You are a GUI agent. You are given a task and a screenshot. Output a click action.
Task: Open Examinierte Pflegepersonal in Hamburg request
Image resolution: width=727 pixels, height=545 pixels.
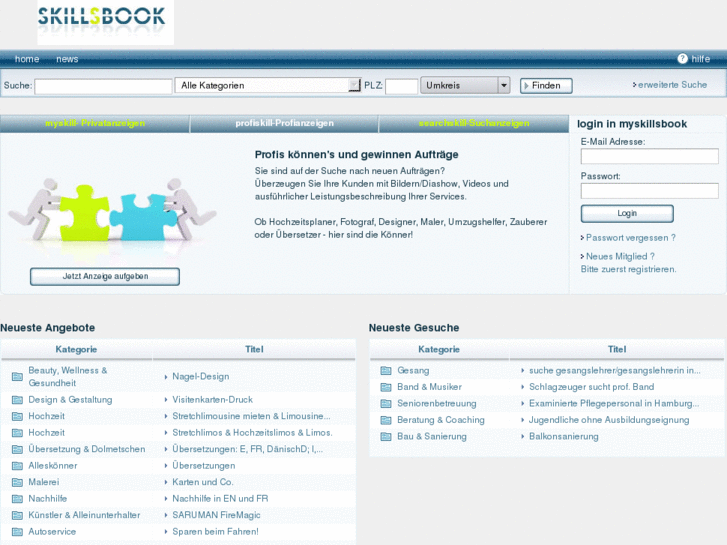[614, 404]
